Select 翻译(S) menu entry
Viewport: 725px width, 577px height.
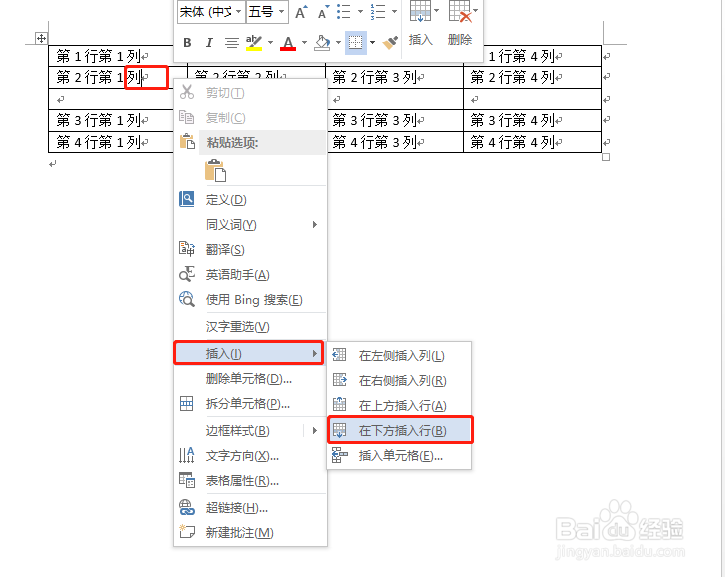251,250
